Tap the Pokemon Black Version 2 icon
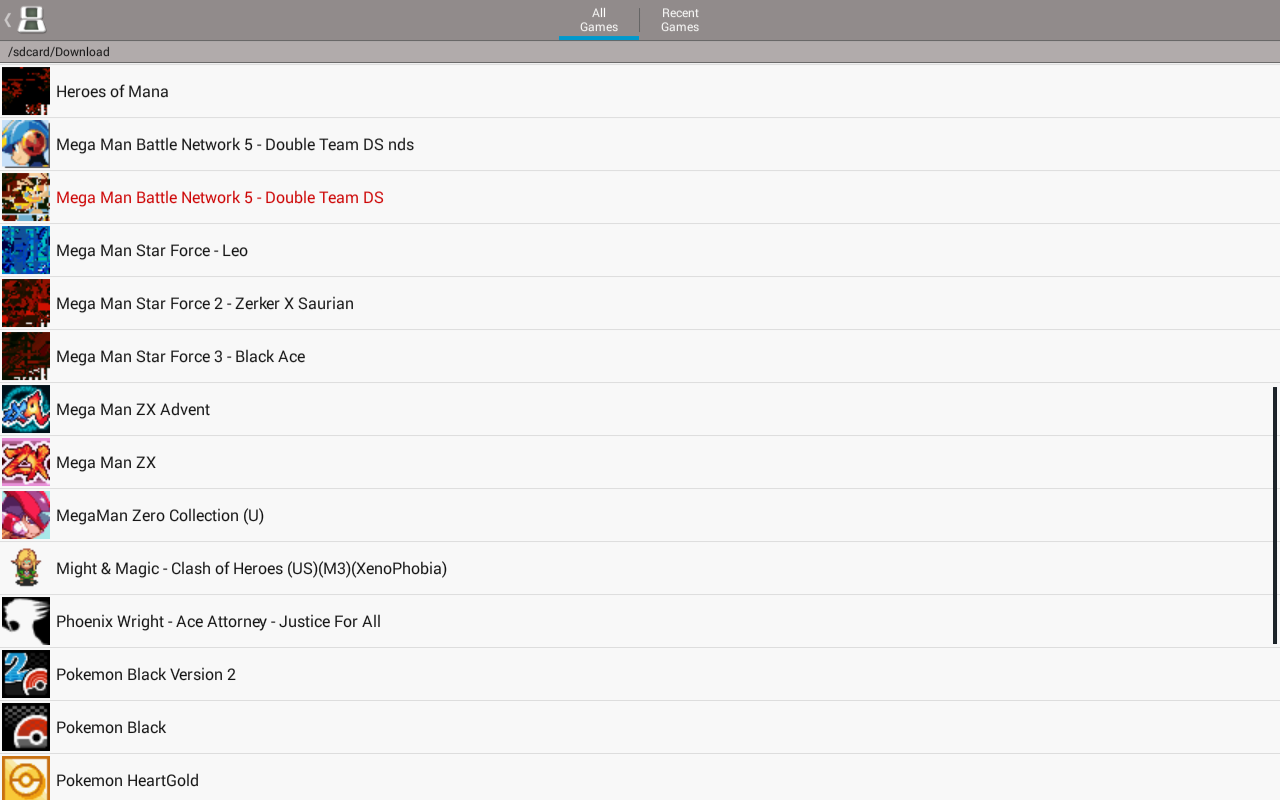This screenshot has height=800, width=1280. tap(25, 674)
